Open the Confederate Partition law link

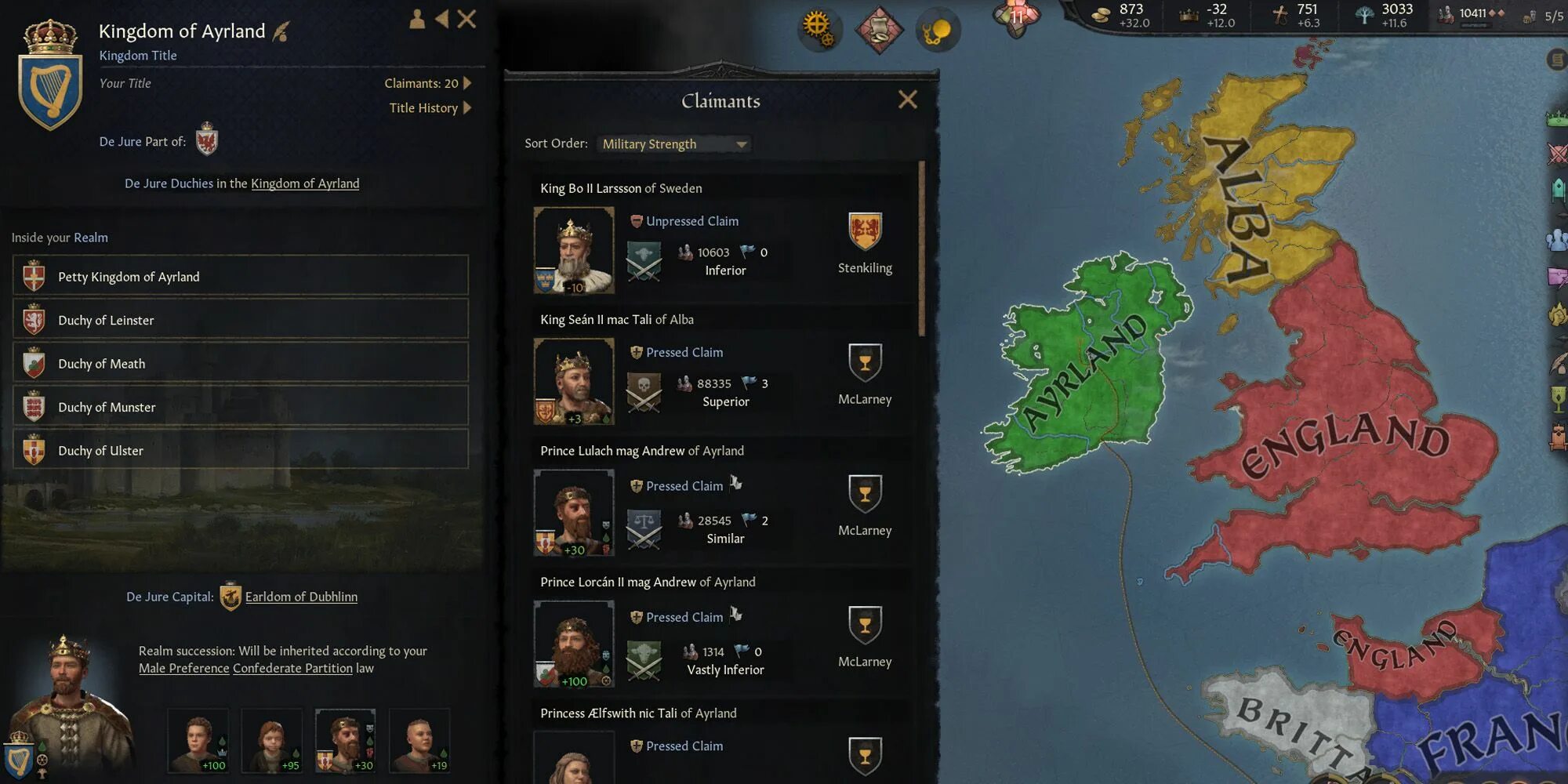[x=292, y=668]
